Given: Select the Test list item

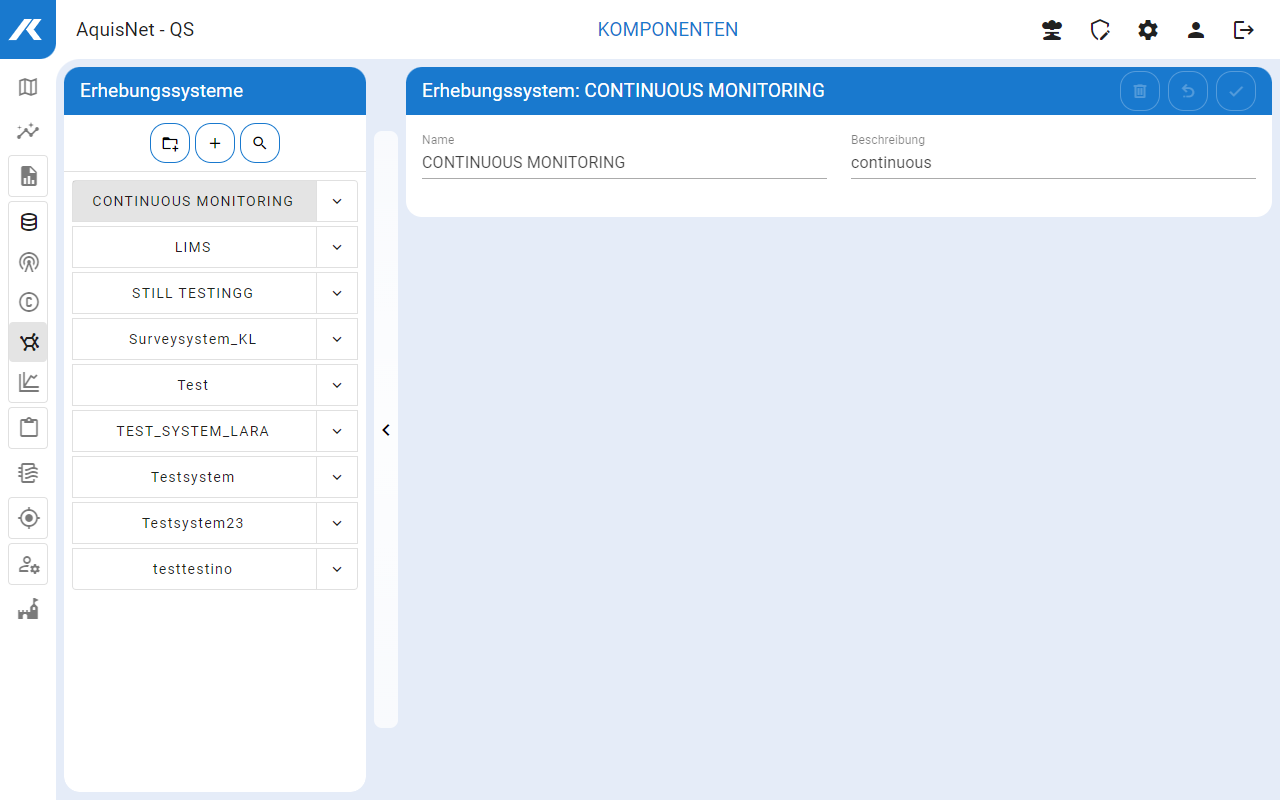Looking at the screenshot, I should pos(194,385).
